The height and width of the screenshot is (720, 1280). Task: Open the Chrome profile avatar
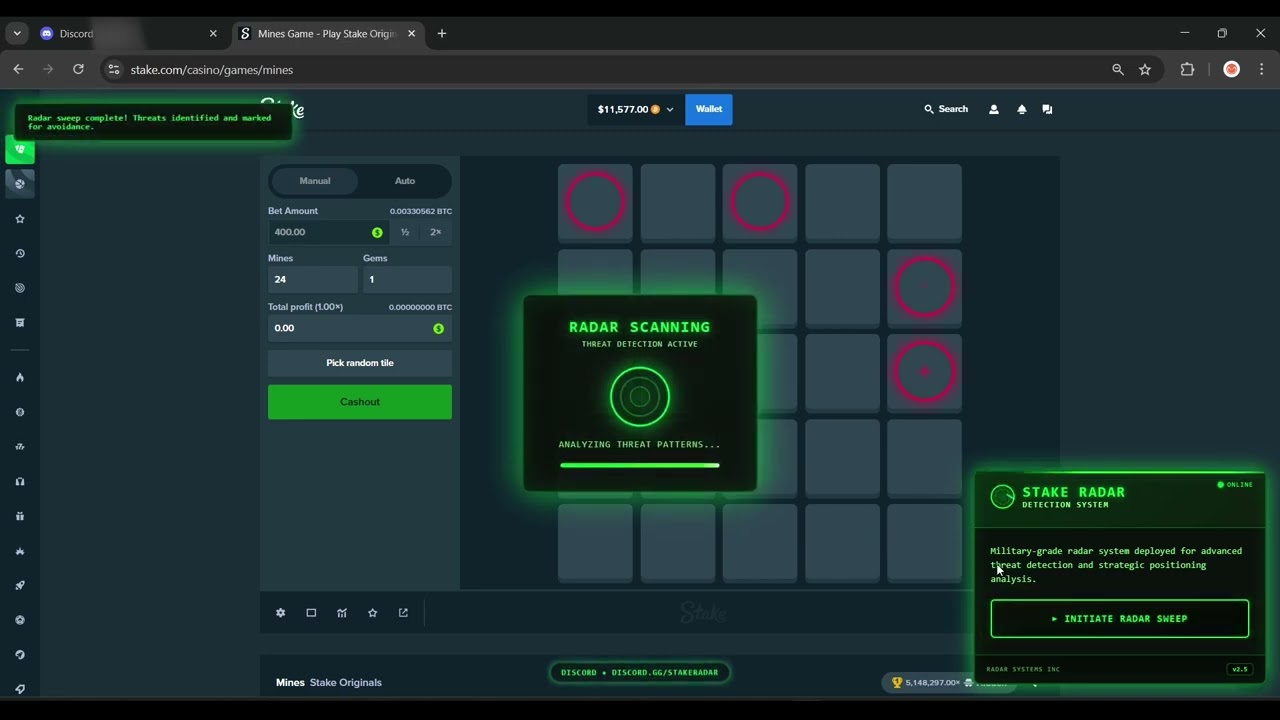coord(1232,70)
